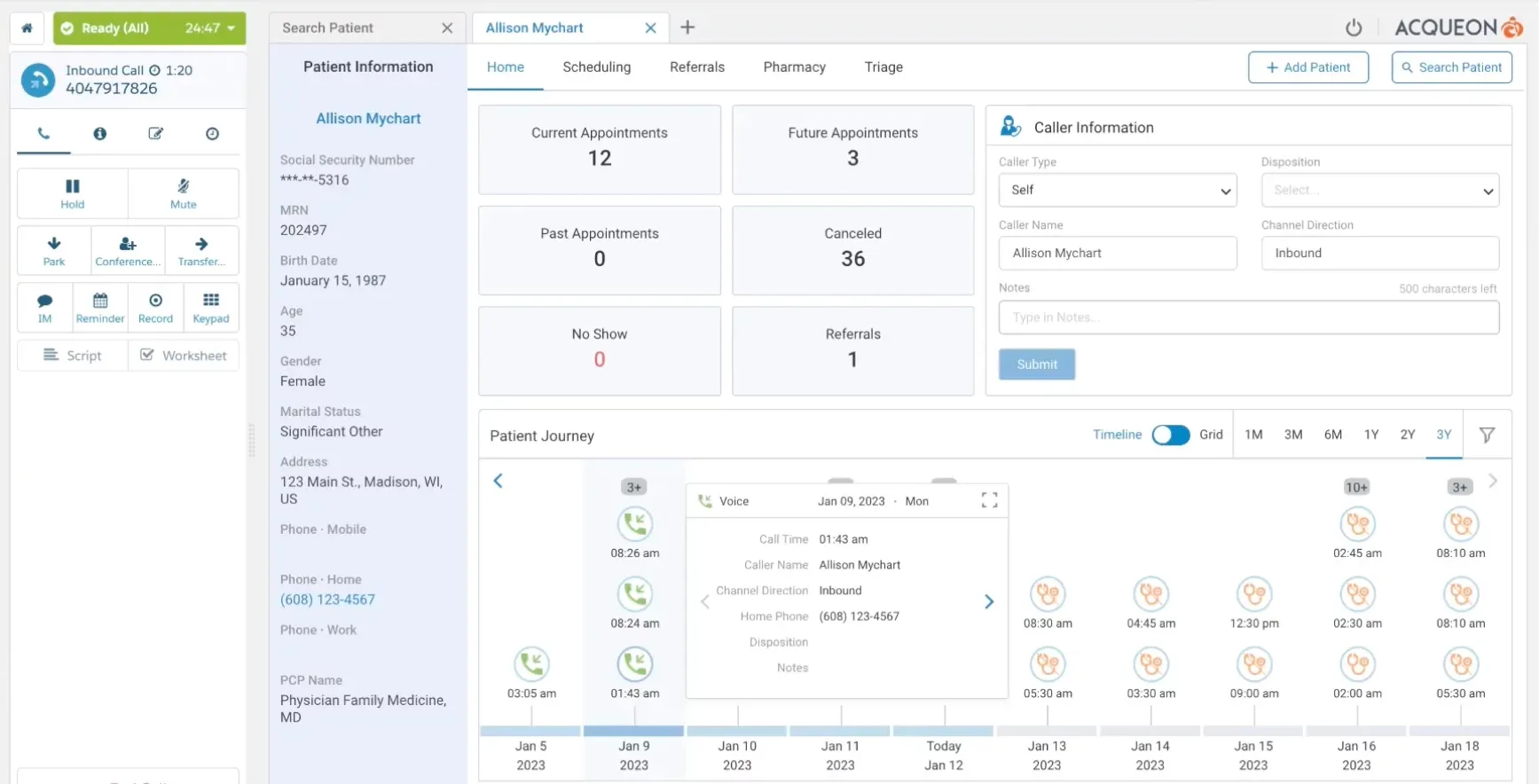Expand voice call detail to fullscreen

pyautogui.click(x=989, y=500)
